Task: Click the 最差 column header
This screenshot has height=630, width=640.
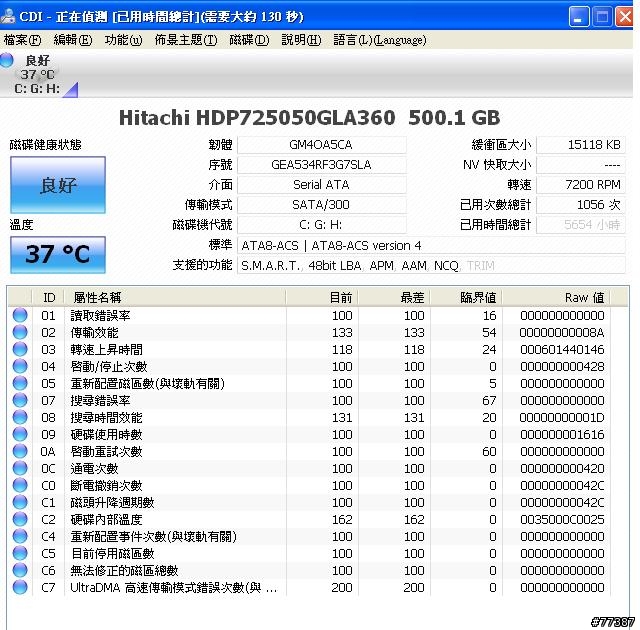Action: coord(394,297)
